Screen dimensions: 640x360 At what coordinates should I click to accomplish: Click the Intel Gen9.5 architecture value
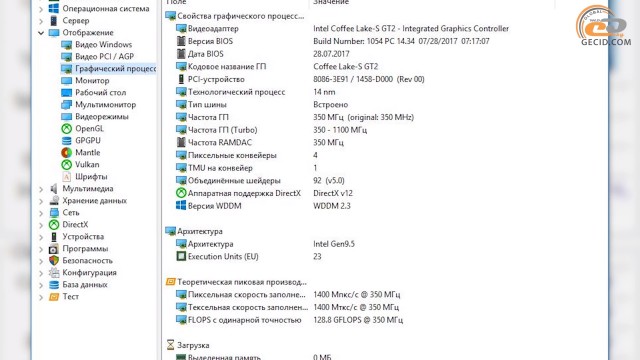coord(334,244)
